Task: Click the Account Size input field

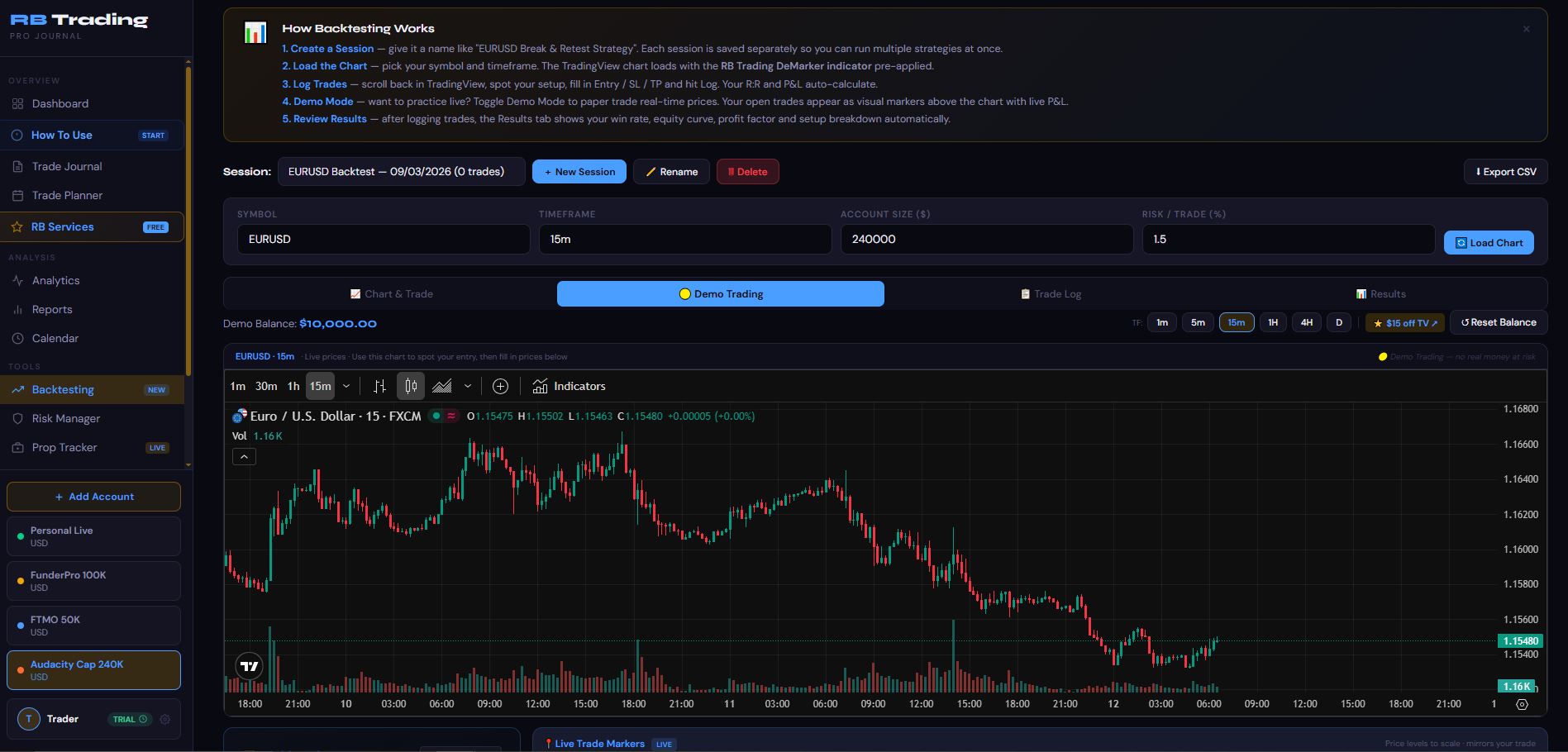Action: (986, 240)
